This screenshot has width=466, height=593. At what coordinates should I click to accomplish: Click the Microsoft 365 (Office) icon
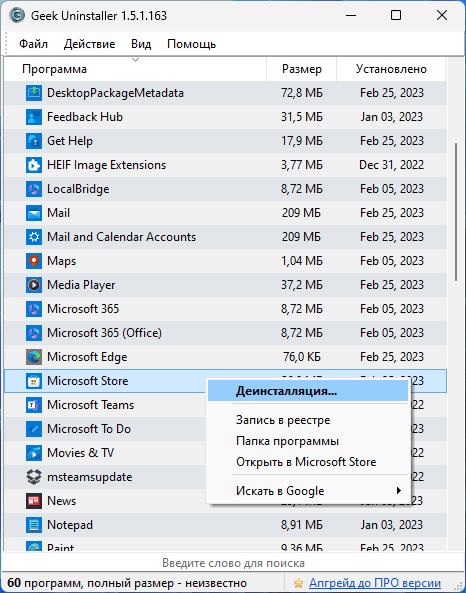[34, 333]
